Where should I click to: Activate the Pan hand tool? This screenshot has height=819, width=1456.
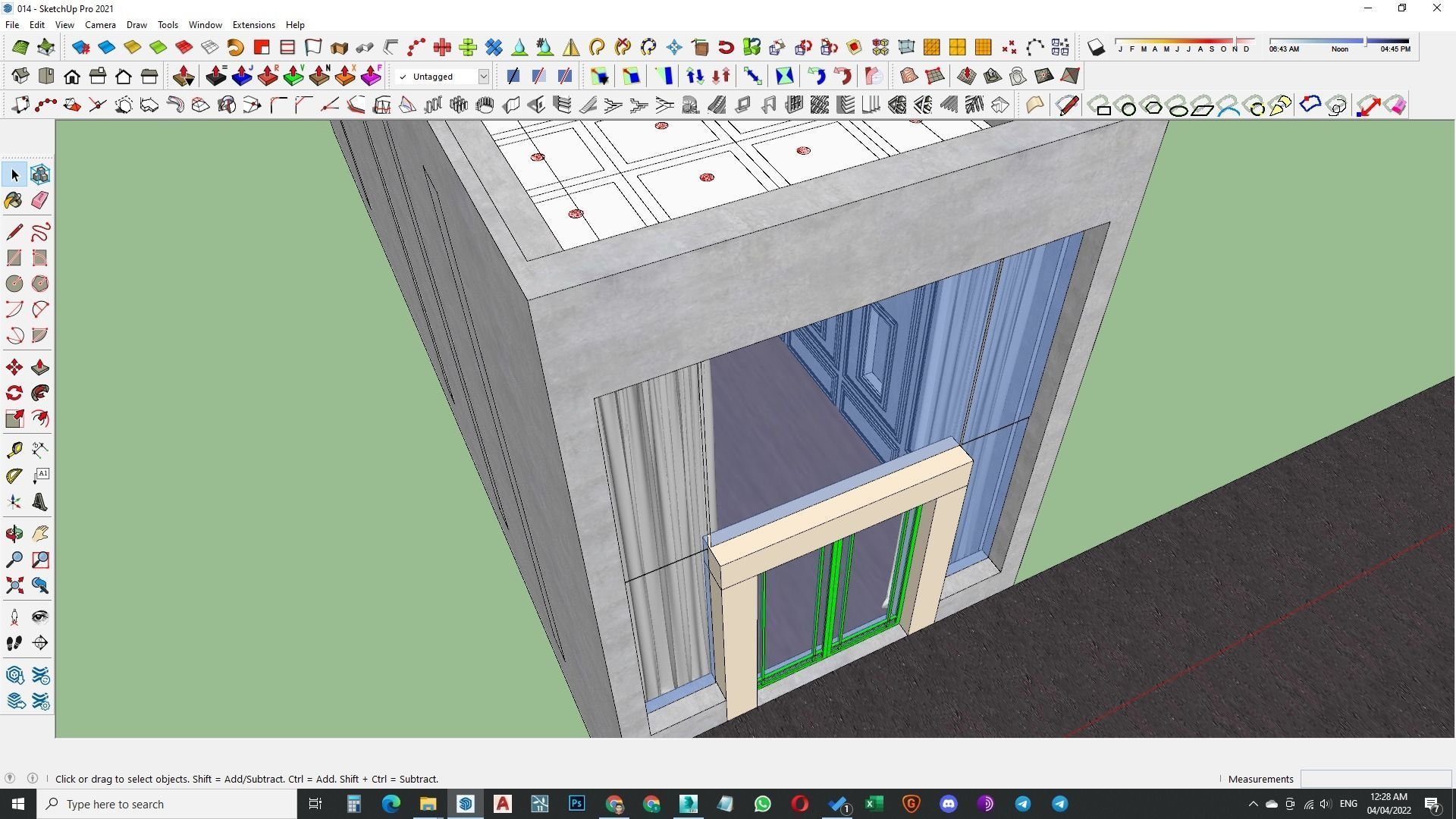point(40,534)
